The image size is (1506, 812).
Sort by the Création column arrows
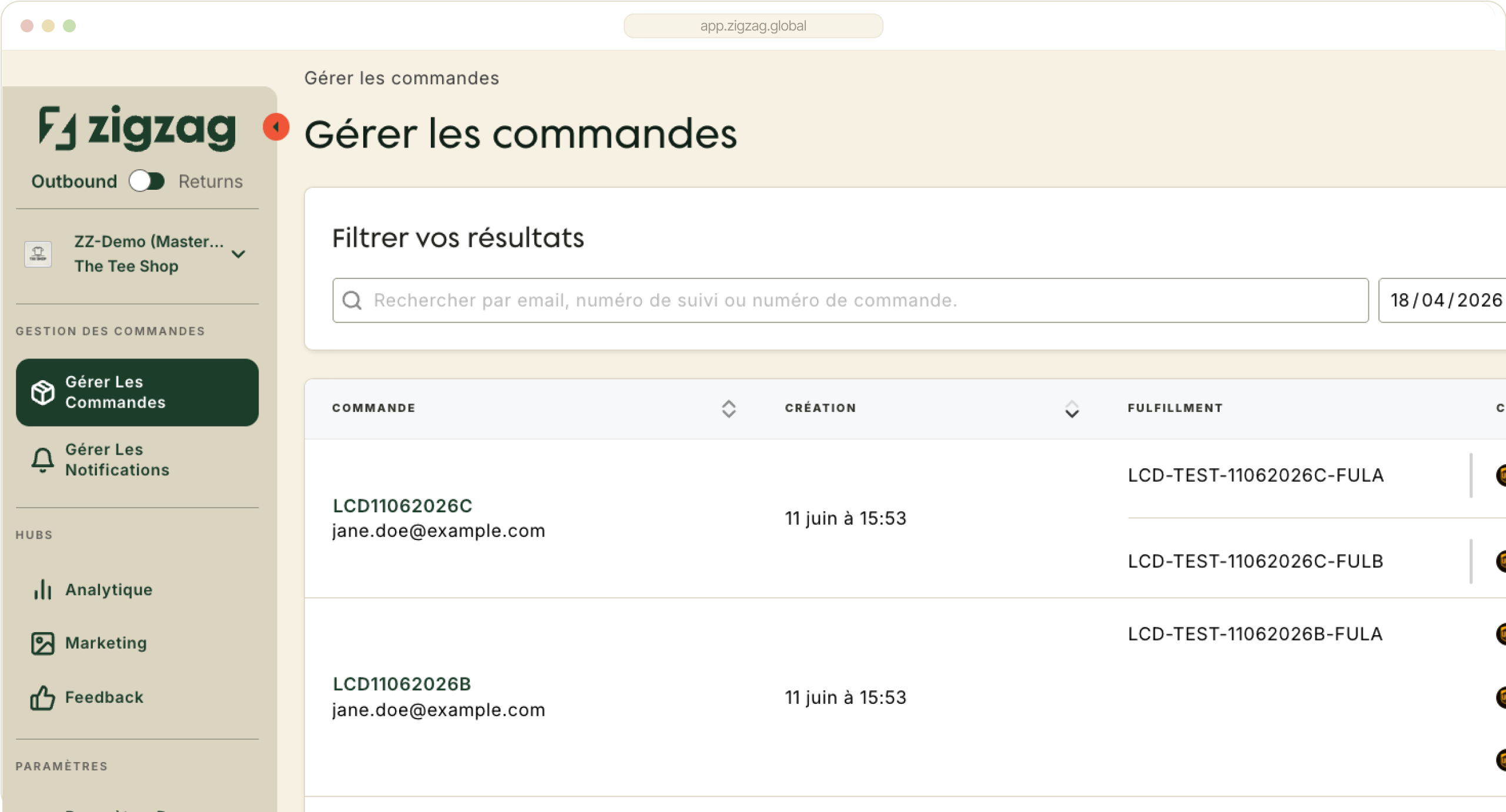point(1072,408)
